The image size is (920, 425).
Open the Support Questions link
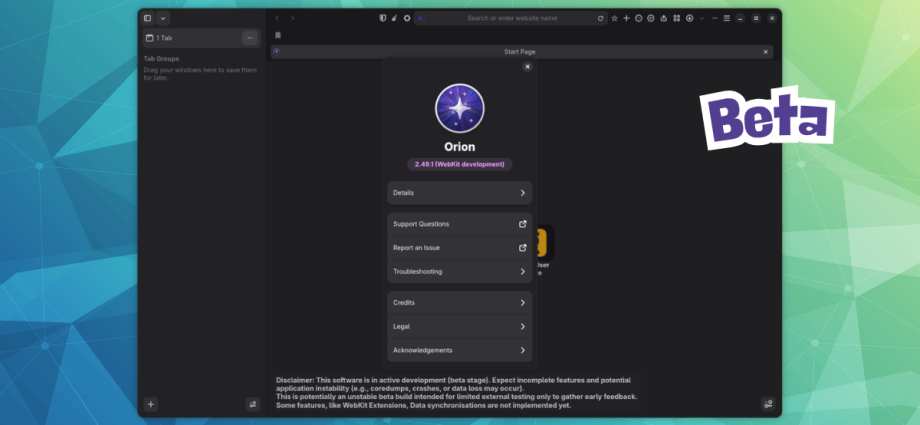click(459, 224)
